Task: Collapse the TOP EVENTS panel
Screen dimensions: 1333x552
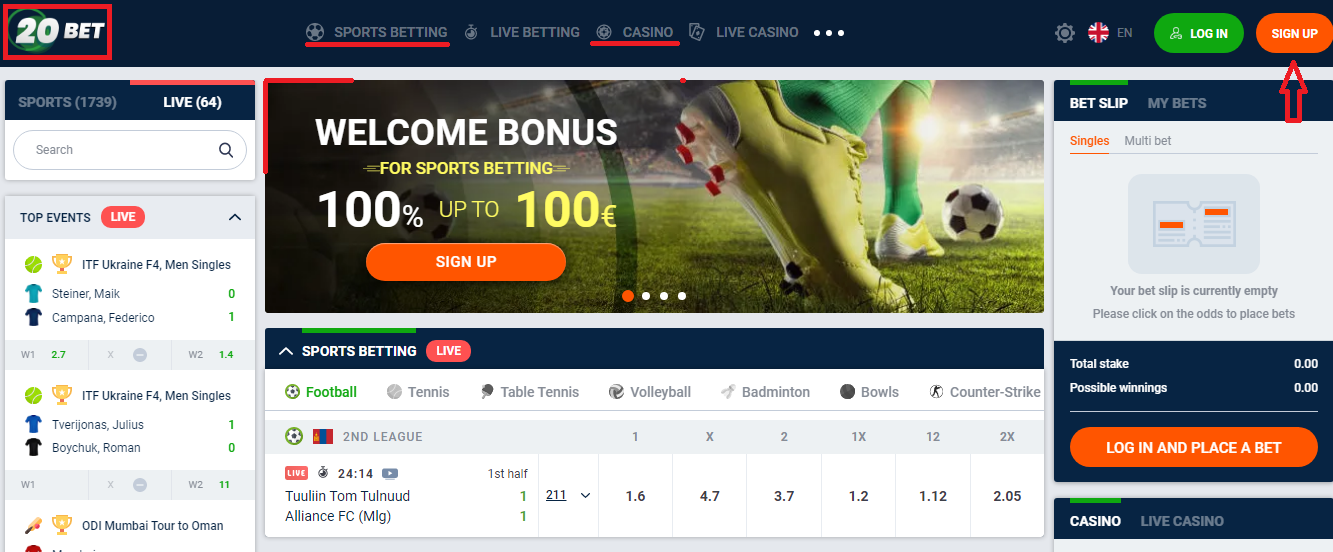Action: pos(235,217)
